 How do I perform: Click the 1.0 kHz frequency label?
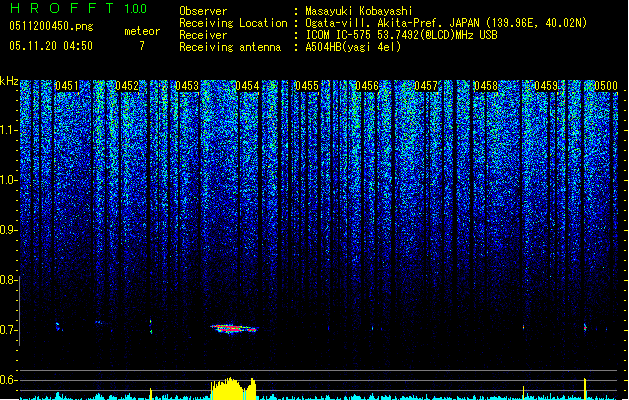pos(9,180)
